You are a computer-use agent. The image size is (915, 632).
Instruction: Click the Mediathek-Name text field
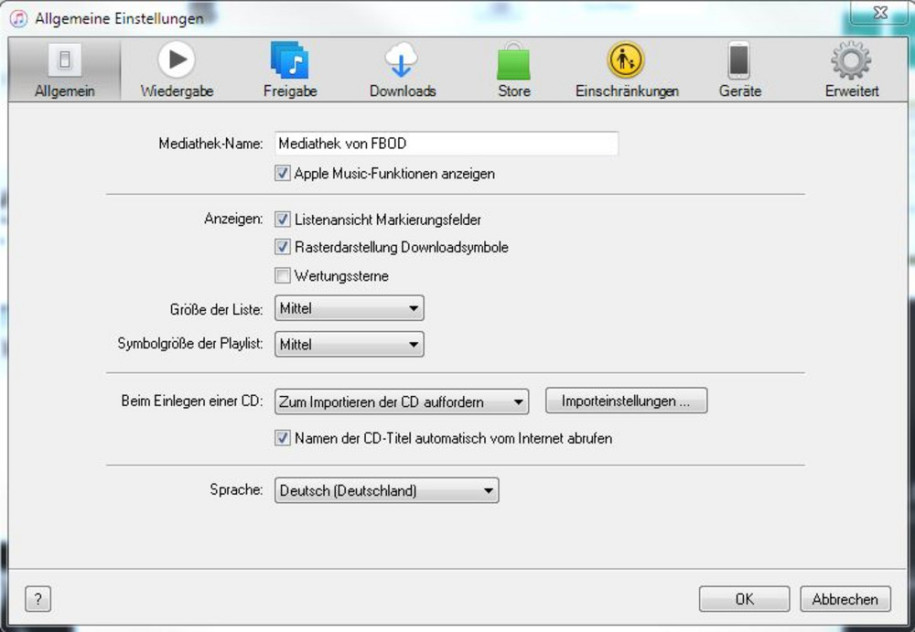click(446, 144)
